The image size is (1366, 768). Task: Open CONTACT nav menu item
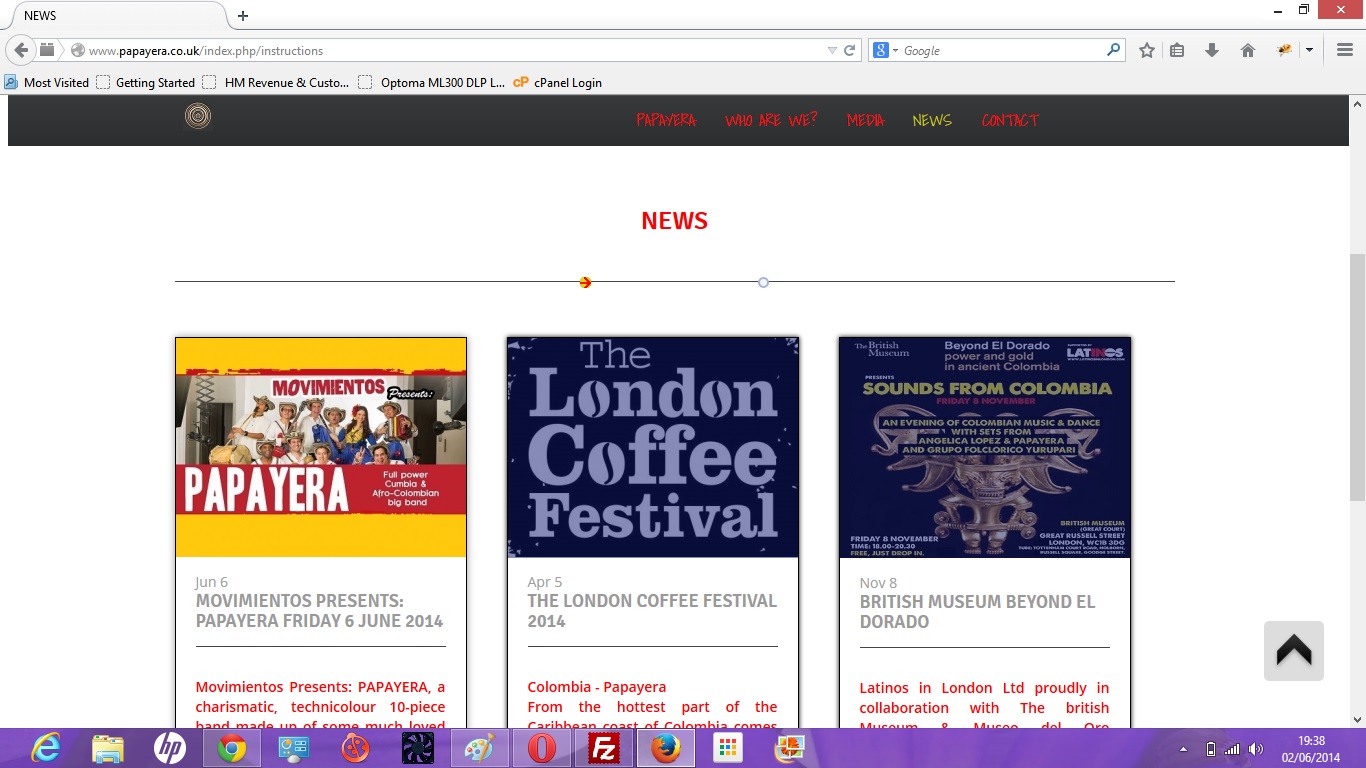pos(1010,120)
